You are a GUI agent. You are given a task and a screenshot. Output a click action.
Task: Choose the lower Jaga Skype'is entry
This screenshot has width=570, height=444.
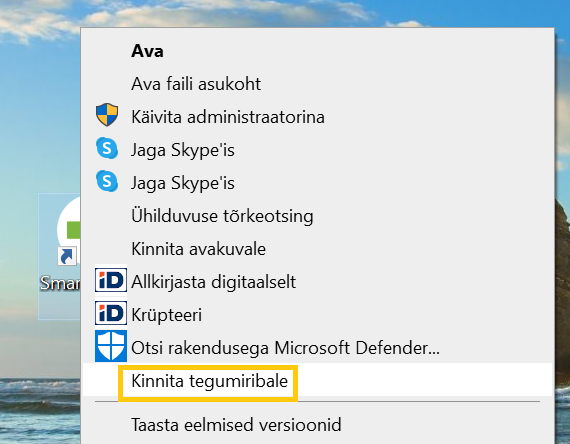[183, 183]
